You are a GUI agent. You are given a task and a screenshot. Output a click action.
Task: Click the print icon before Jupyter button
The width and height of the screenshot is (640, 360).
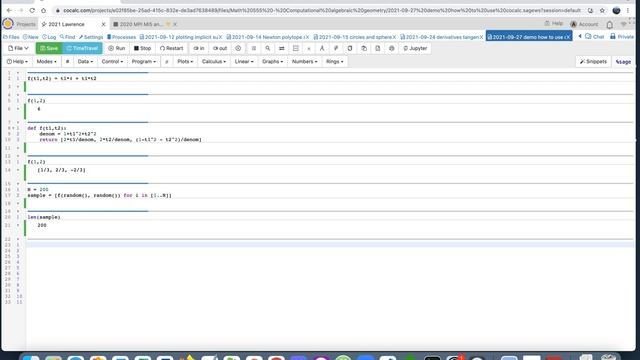click(392, 48)
